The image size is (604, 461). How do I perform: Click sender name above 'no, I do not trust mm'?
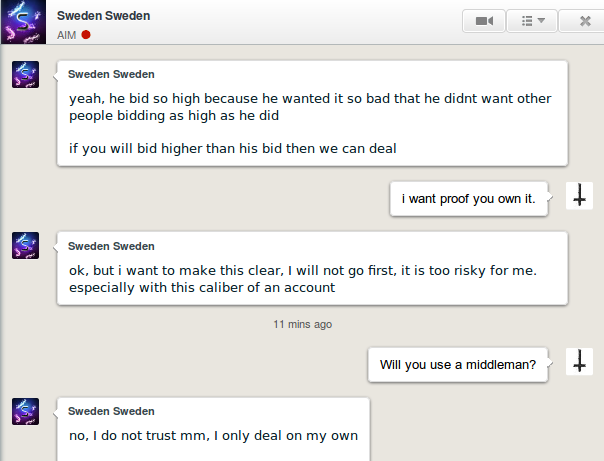111,411
